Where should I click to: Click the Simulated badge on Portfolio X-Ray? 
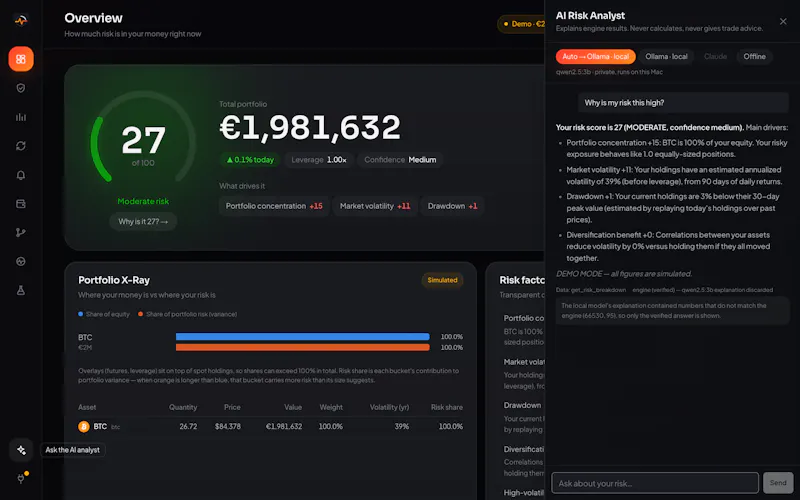click(442, 280)
